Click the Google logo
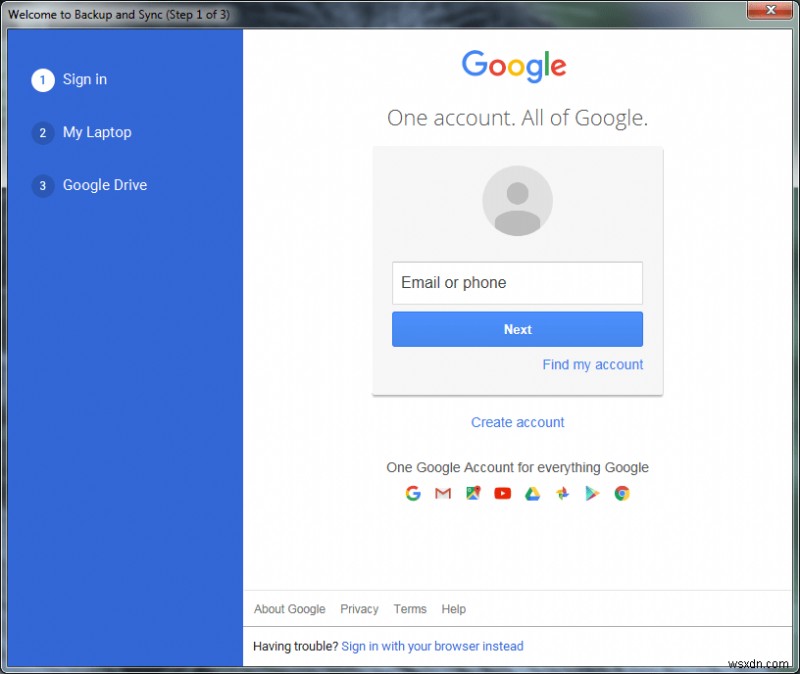 pos(514,66)
